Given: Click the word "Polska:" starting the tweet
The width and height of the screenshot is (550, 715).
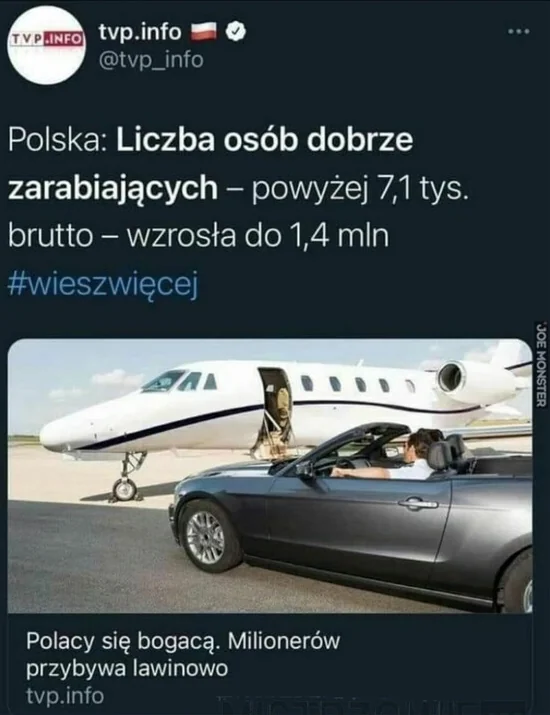Looking at the screenshot, I should point(58,140).
